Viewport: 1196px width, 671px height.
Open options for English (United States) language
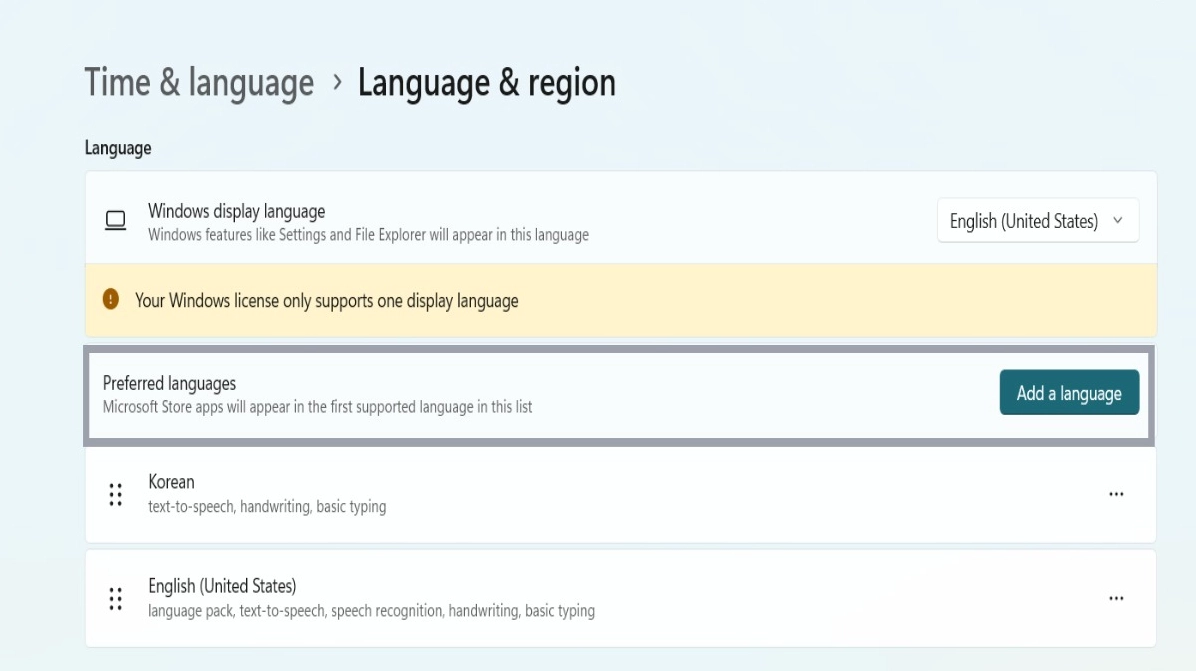click(x=1116, y=597)
